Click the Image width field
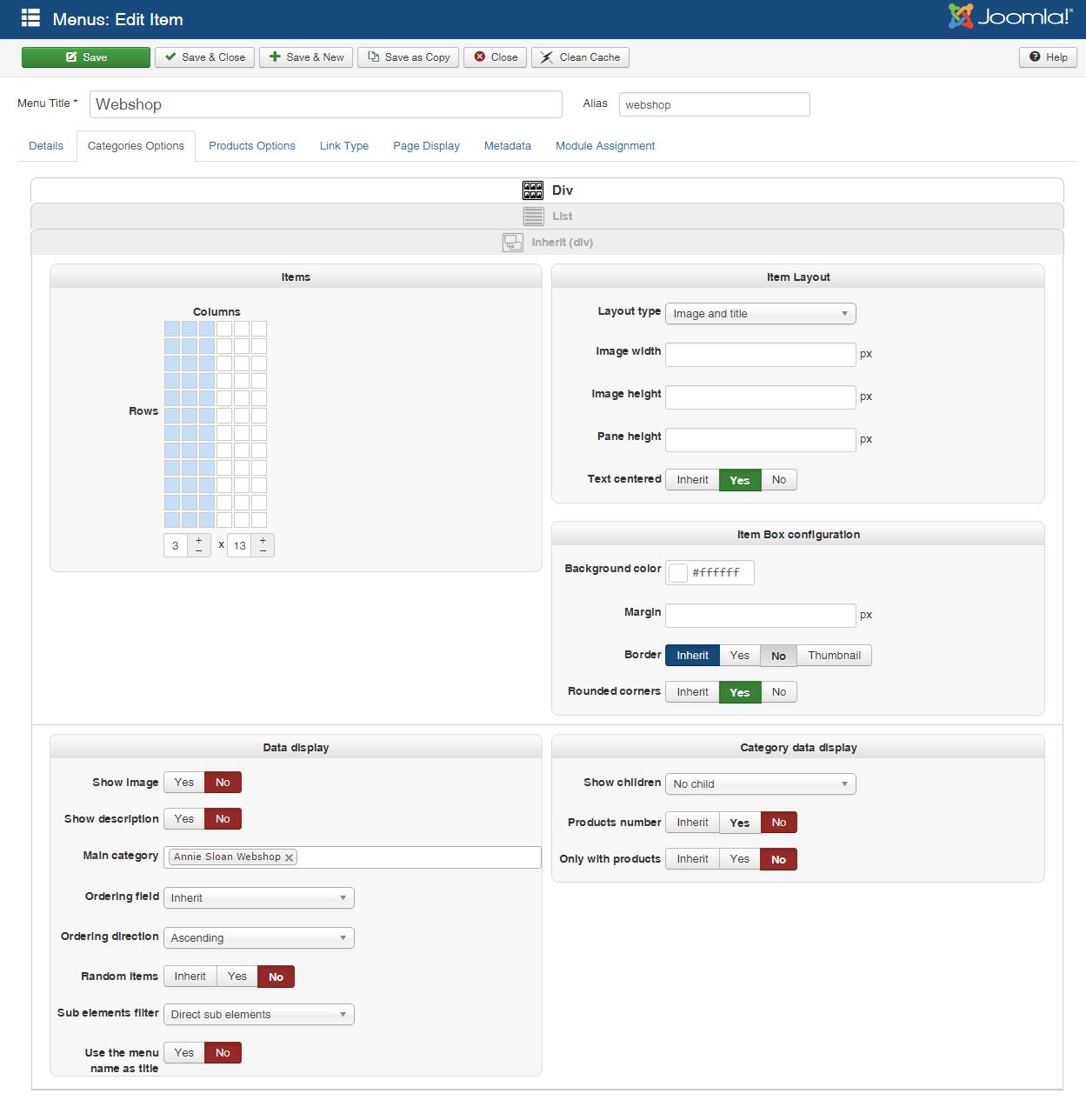This screenshot has width=1086, height=1120. (x=761, y=355)
